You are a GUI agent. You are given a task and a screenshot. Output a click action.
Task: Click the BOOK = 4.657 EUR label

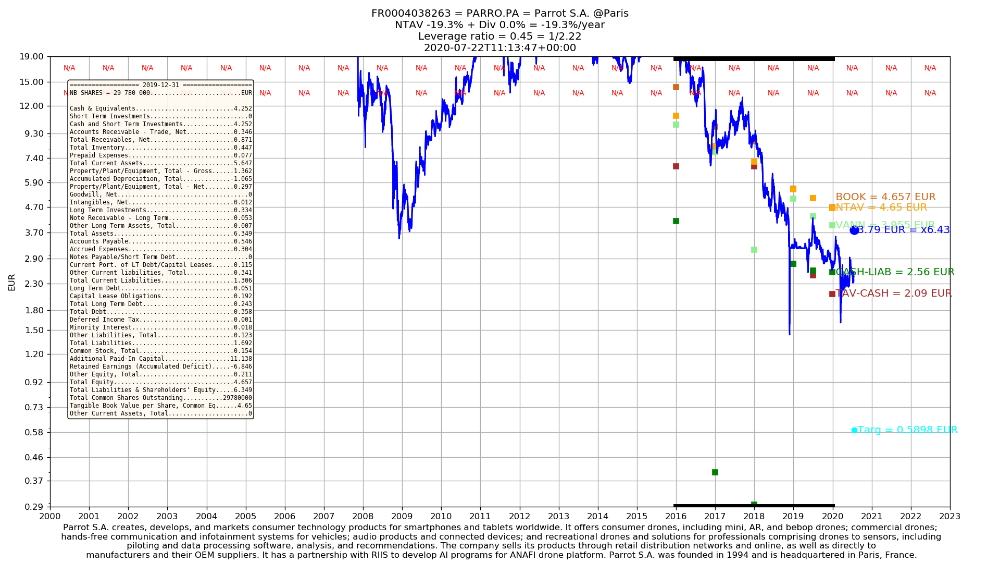click(885, 197)
